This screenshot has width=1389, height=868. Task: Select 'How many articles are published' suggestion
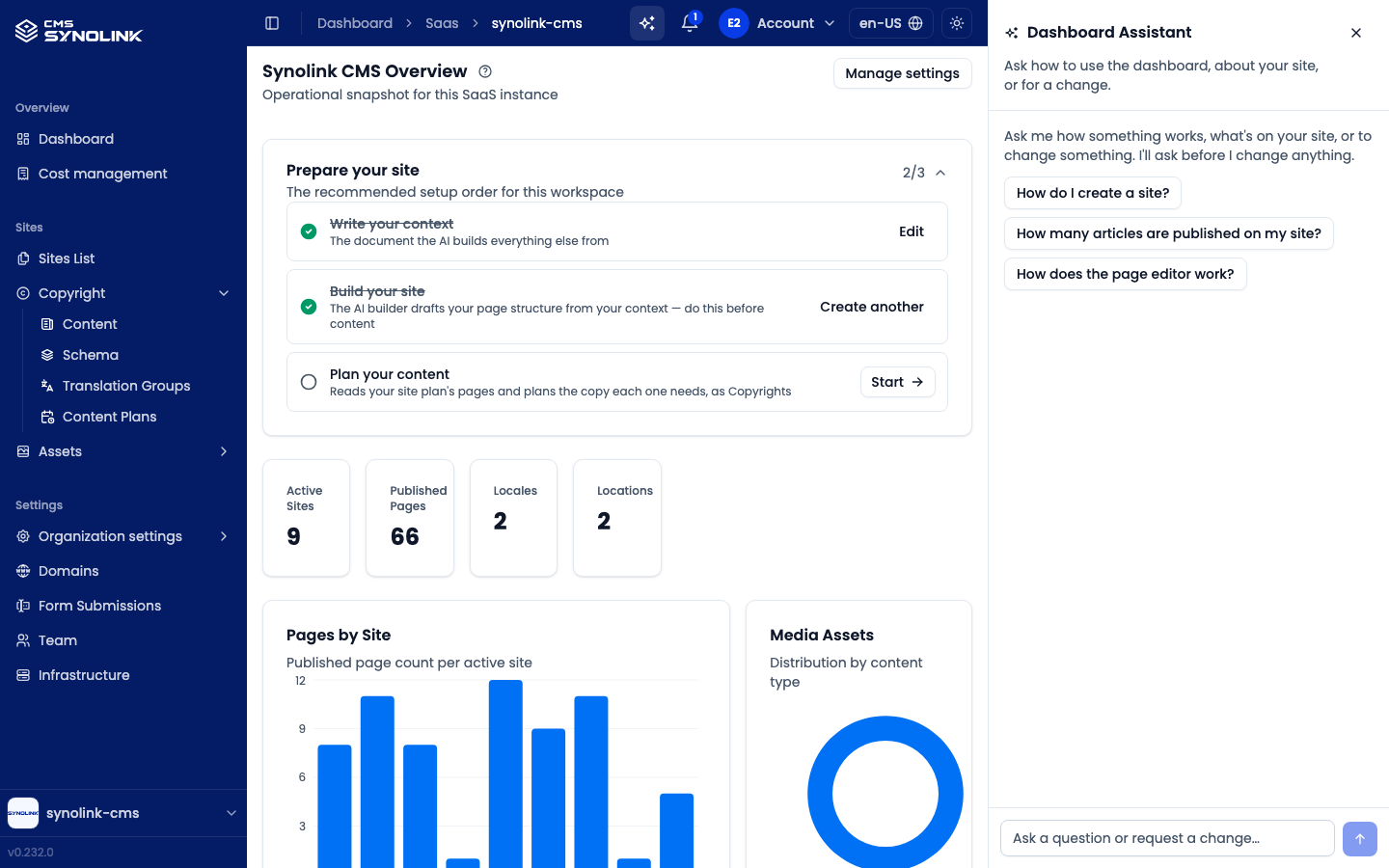click(1169, 233)
